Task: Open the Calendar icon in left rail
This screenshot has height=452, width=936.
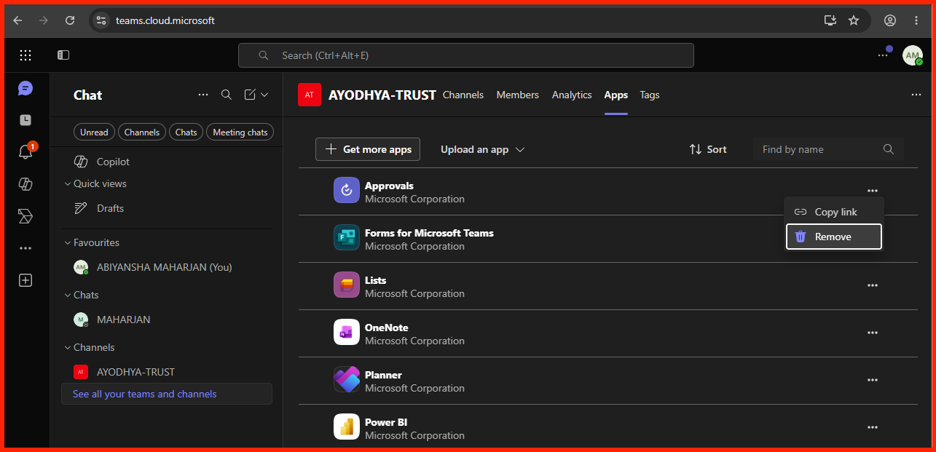Action: pyautogui.click(x=25, y=121)
